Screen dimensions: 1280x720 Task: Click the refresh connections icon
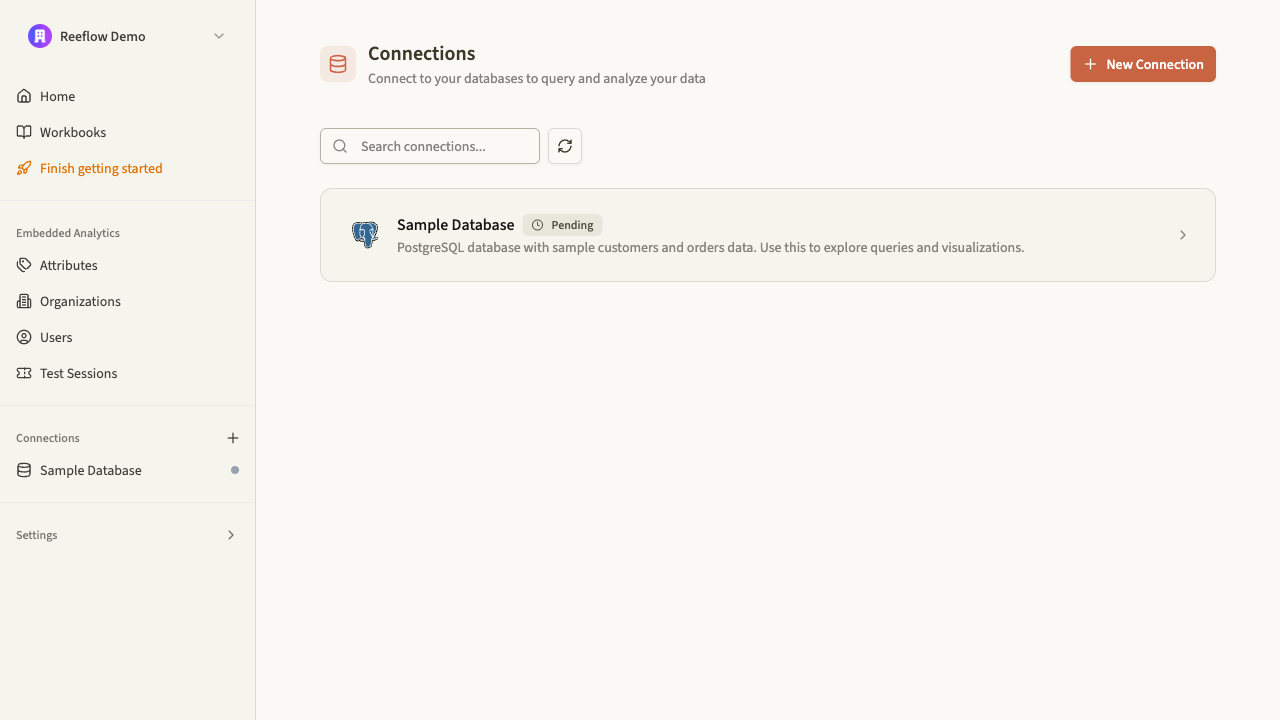pos(565,146)
